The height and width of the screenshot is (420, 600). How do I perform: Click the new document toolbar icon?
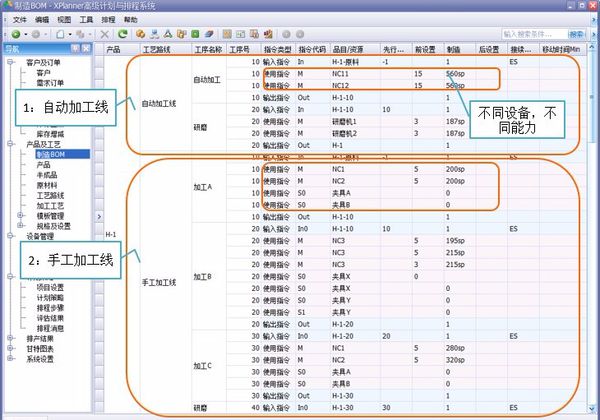(60, 34)
